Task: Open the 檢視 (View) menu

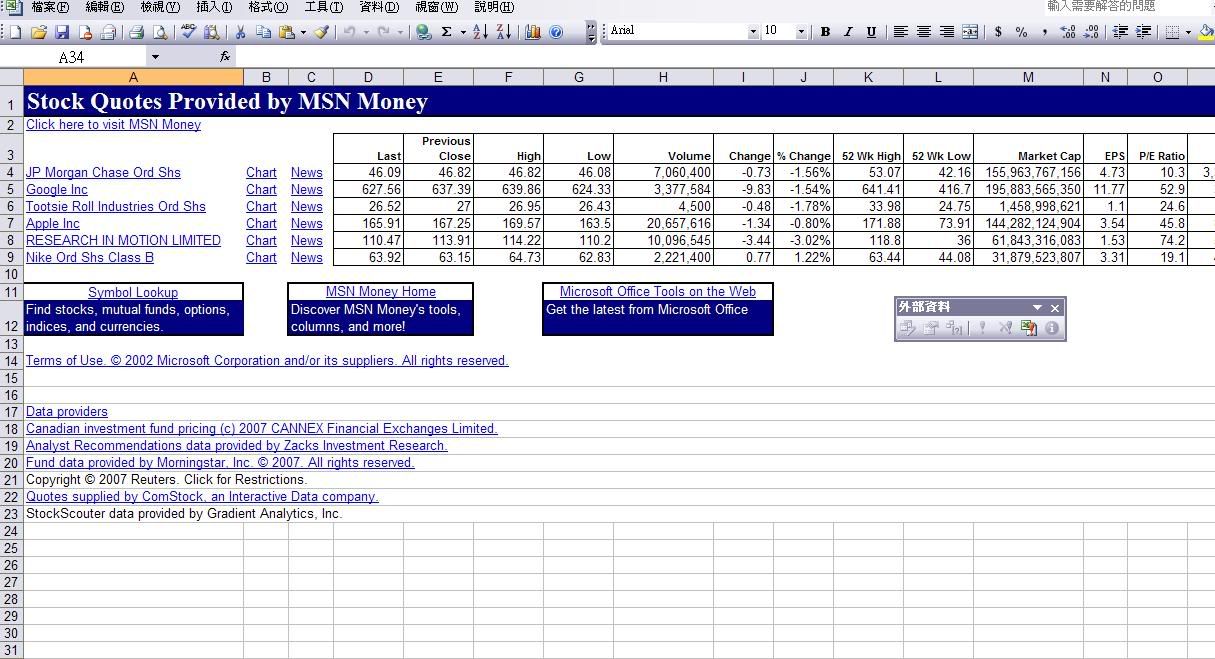Action: tap(160, 7)
